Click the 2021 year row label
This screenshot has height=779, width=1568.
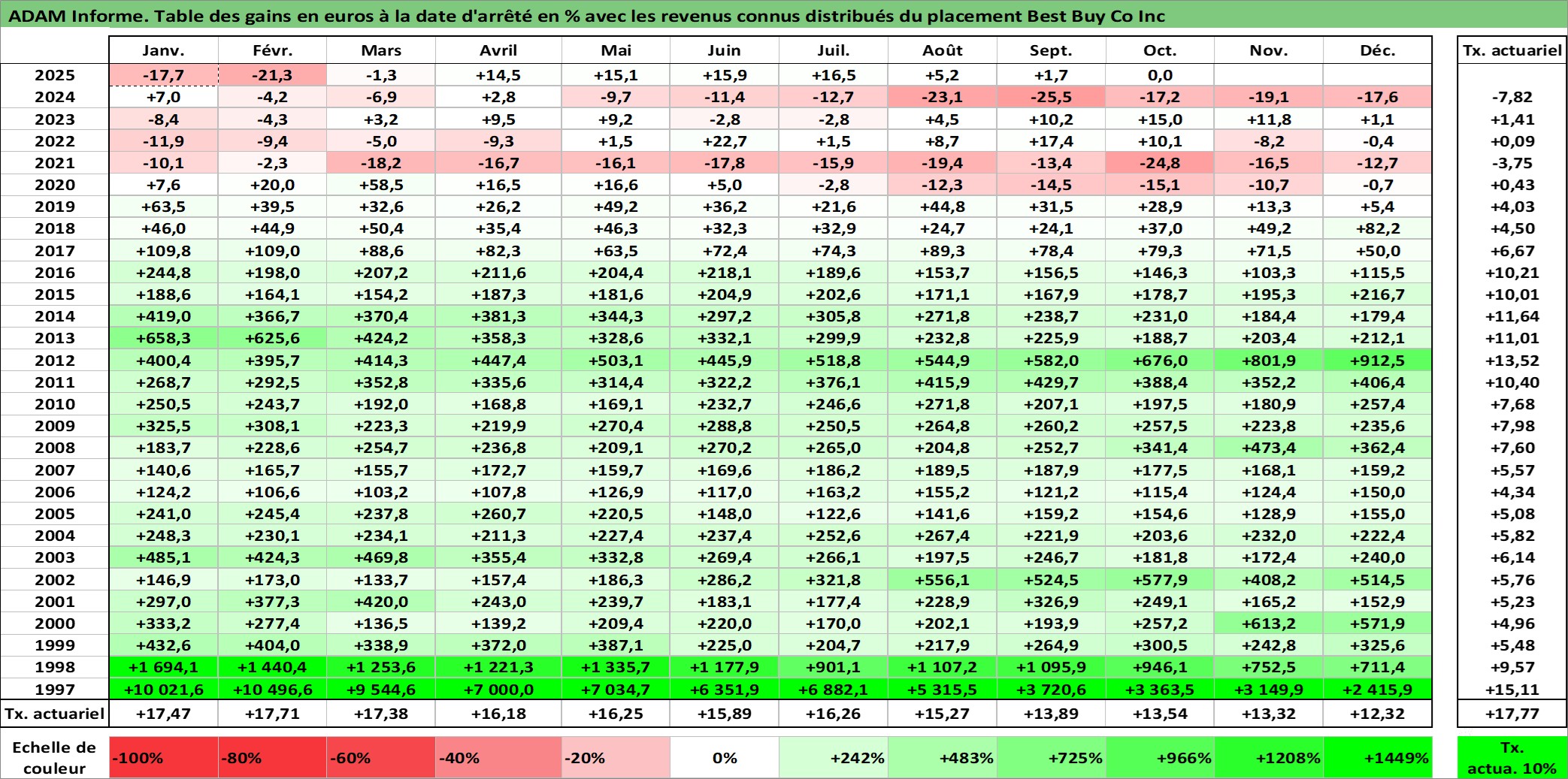coord(55,163)
